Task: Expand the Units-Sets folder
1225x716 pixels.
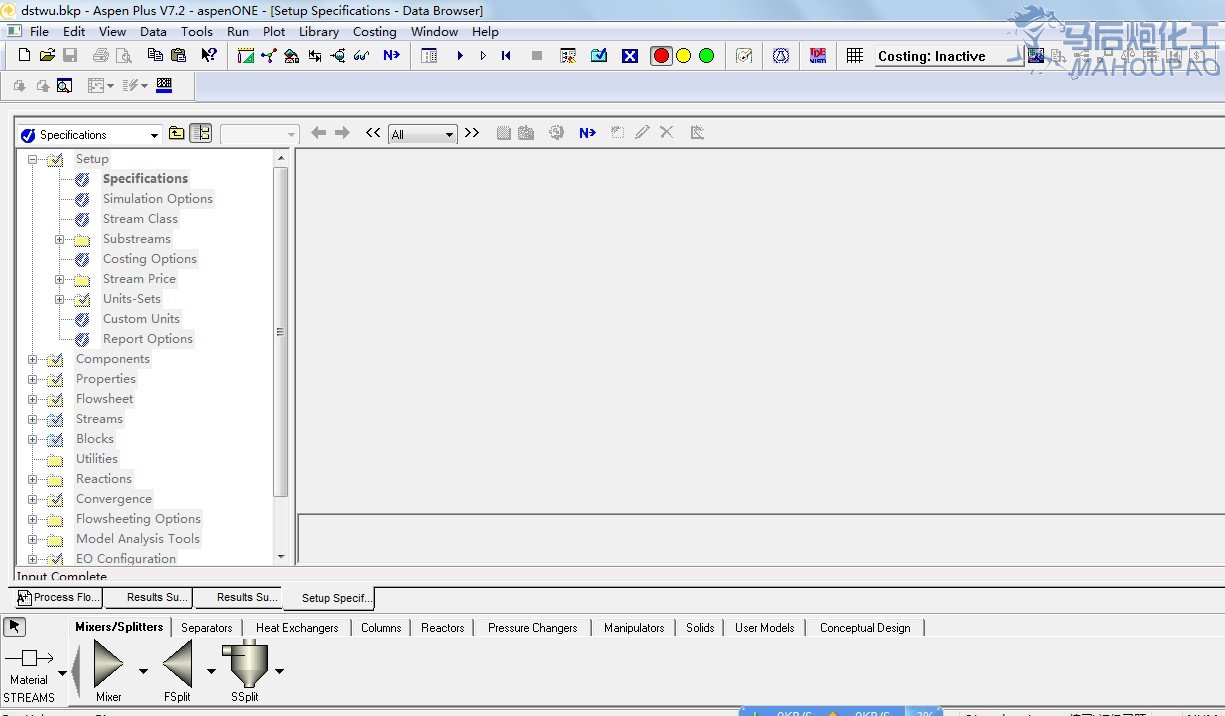Action: click(x=60, y=299)
